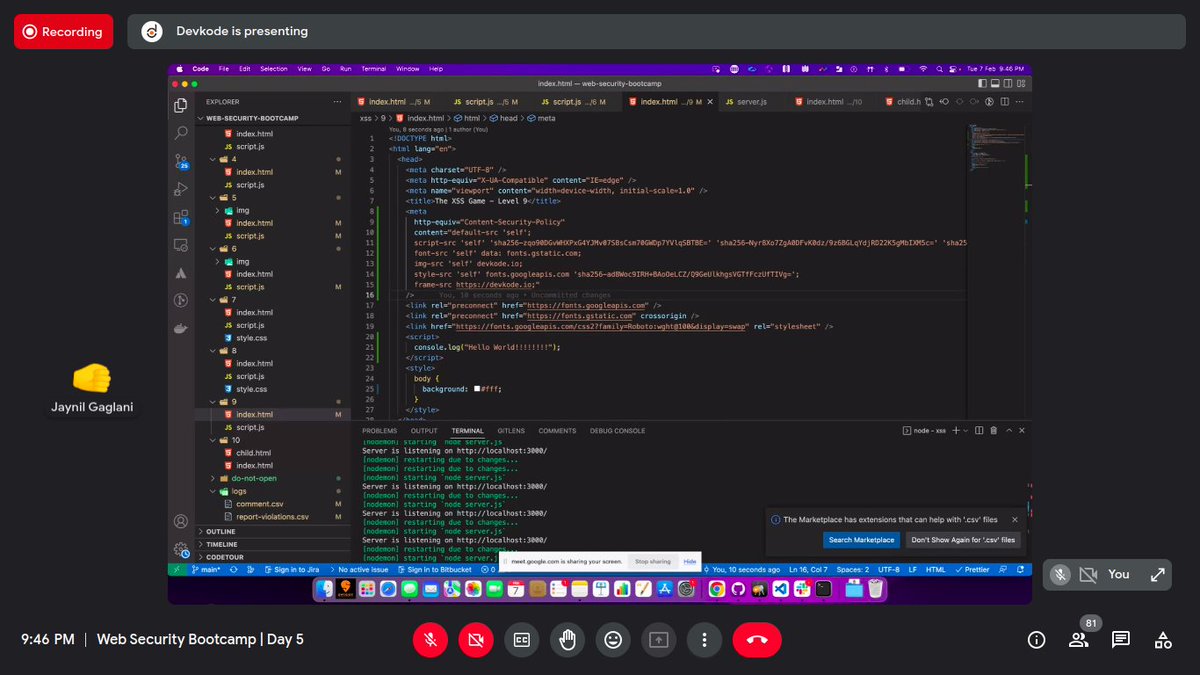Turn on camera in Meet bottom bar

(x=477, y=639)
